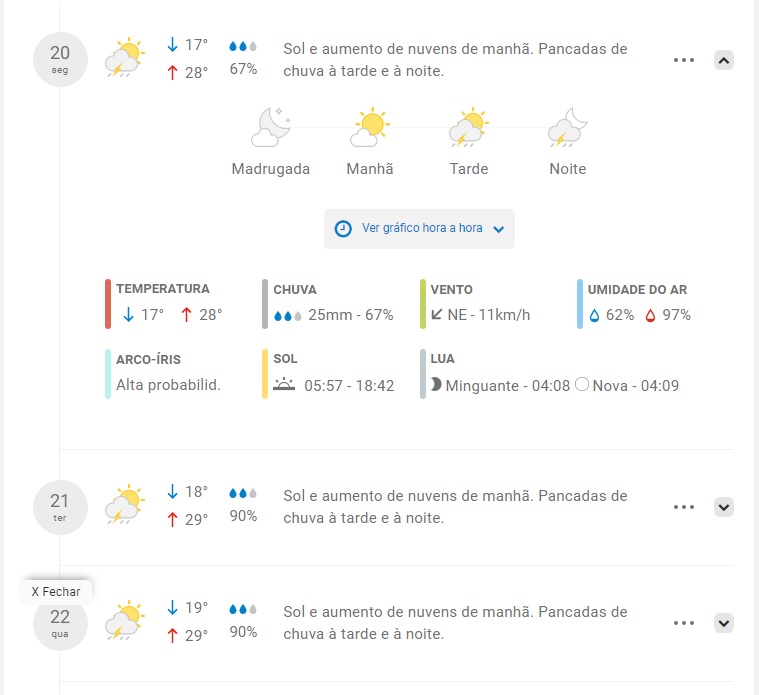This screenshot has height=695, width=759.
Task: Open three-dots menu for day 21
Action: (x=683, y=507)
